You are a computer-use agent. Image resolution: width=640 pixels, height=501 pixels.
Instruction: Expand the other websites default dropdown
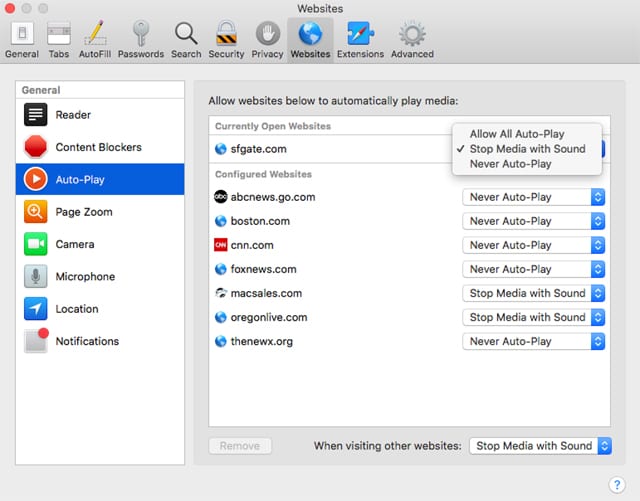pyautogui.click(x=540, y=446)
